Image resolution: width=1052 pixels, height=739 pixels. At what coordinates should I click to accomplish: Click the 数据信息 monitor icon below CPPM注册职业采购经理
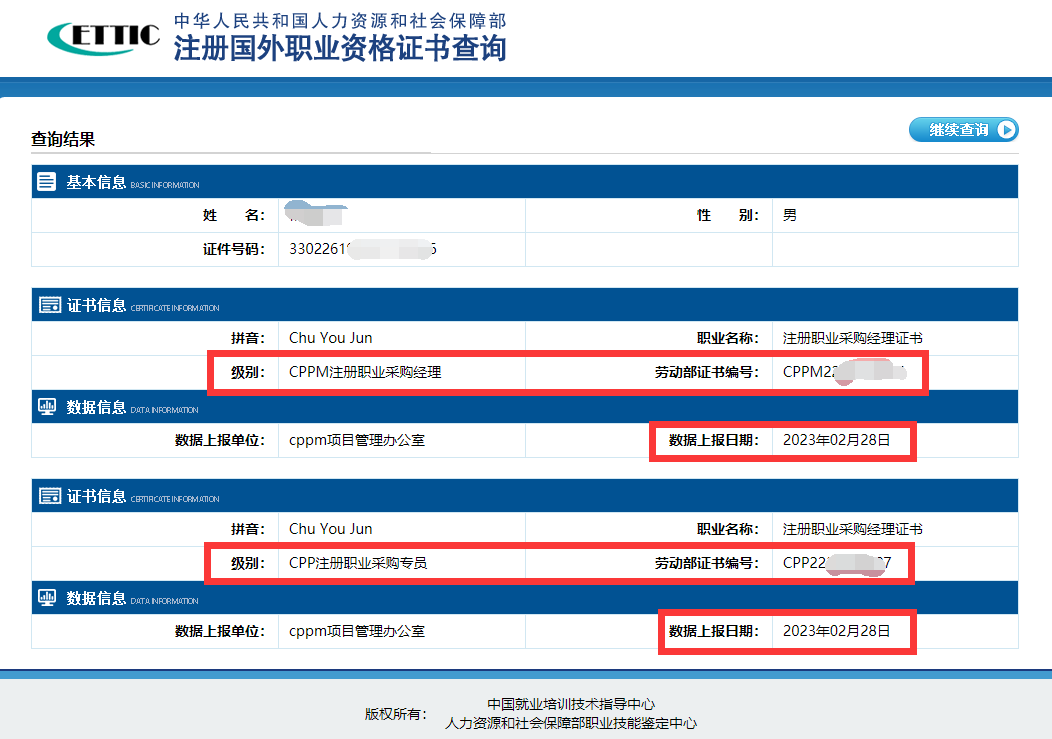click(46, 407)
